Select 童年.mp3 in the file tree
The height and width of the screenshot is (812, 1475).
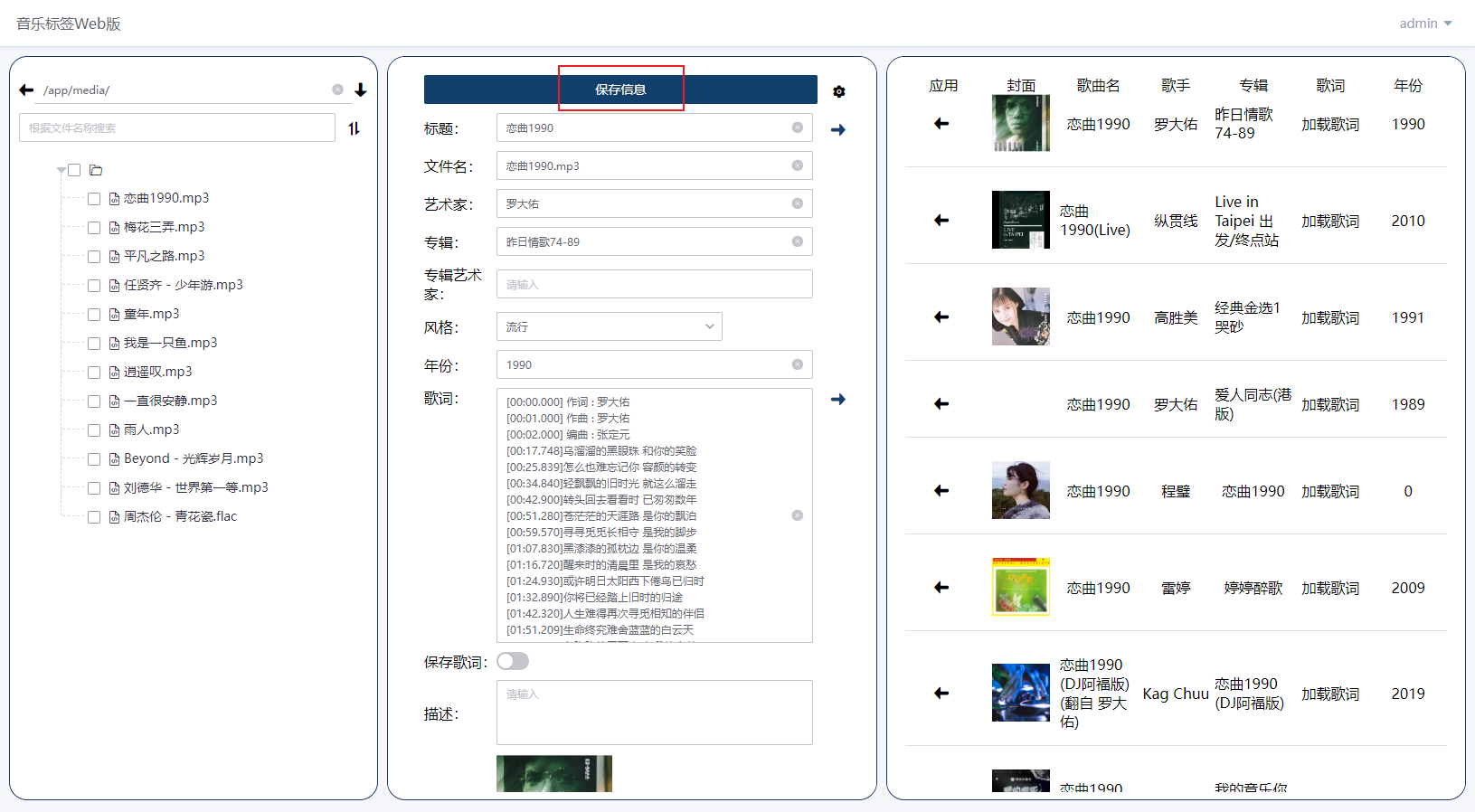[151, 314]
